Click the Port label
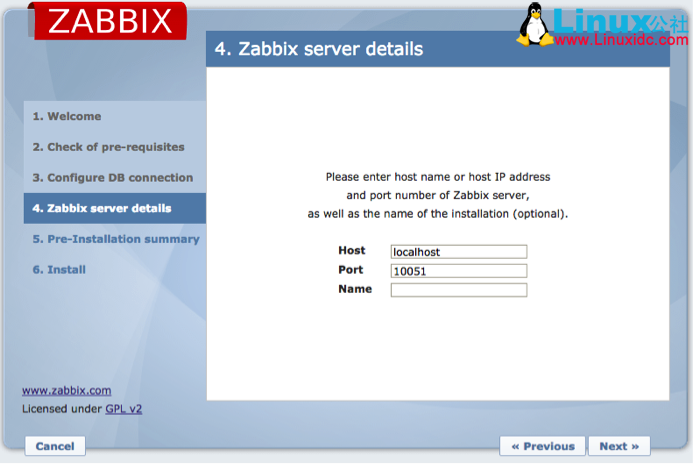 (350, 270)
